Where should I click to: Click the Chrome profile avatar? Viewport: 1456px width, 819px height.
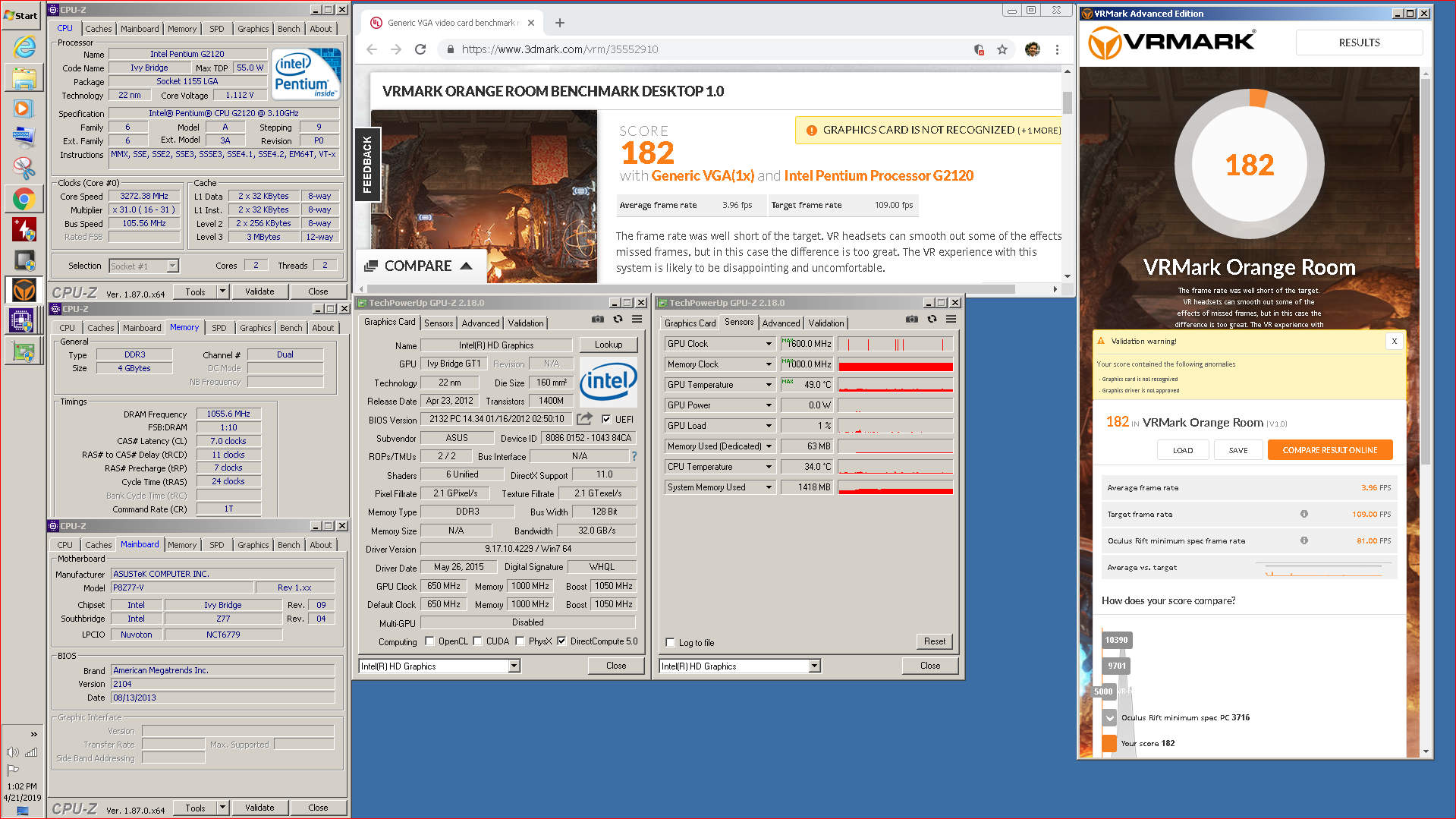[1032, 49]
